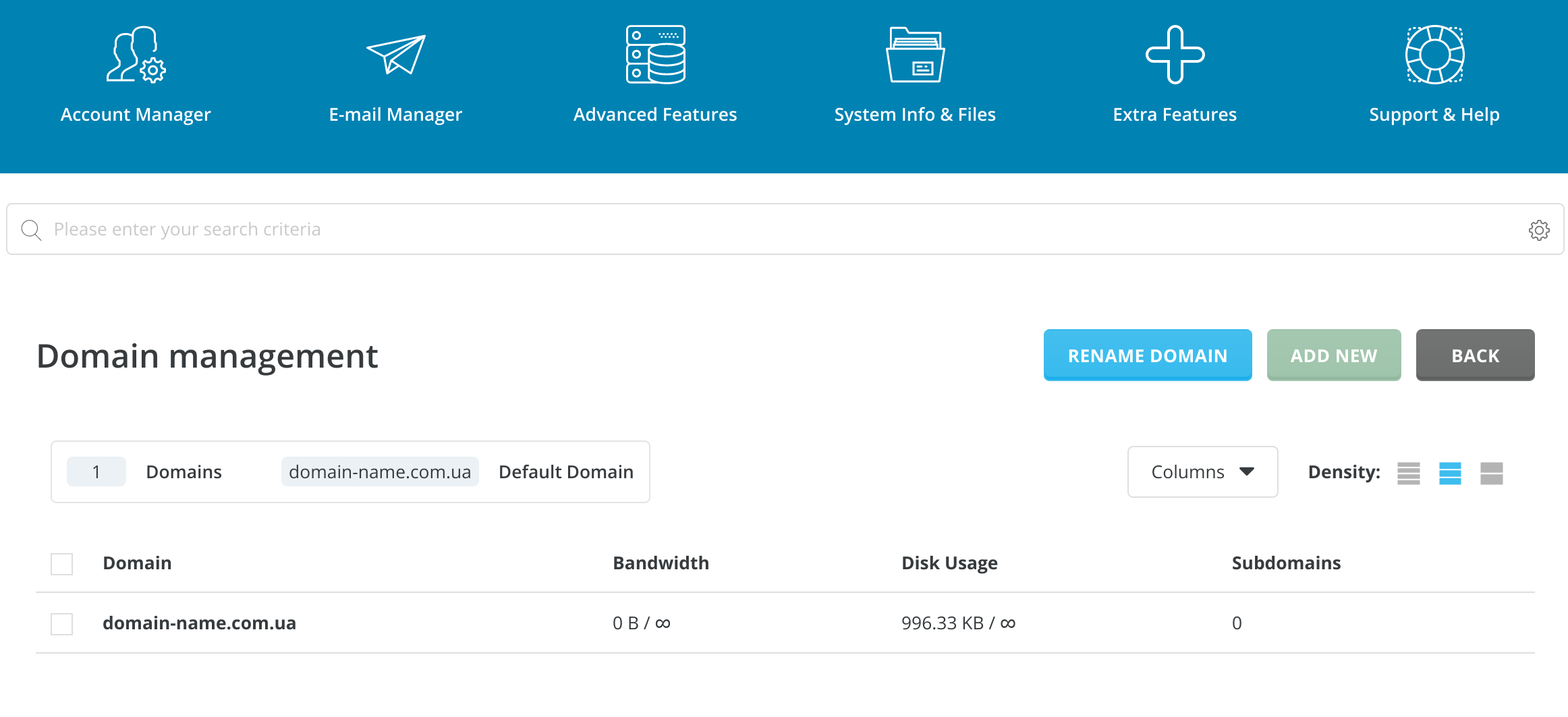
Task: Sort by the Disk Usage column header
Action: (949, 563)
